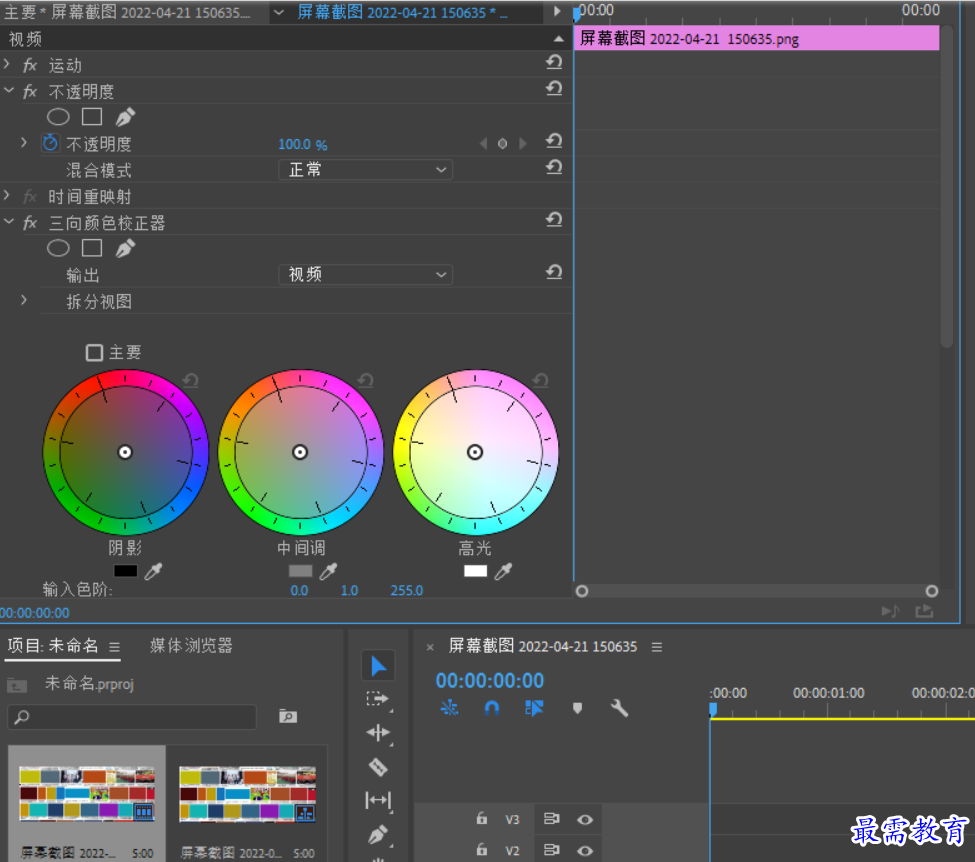Expand the 不透明度 parameter row
Image resolution: width=975 pixels, height=862 pixels.
[24, 143]
